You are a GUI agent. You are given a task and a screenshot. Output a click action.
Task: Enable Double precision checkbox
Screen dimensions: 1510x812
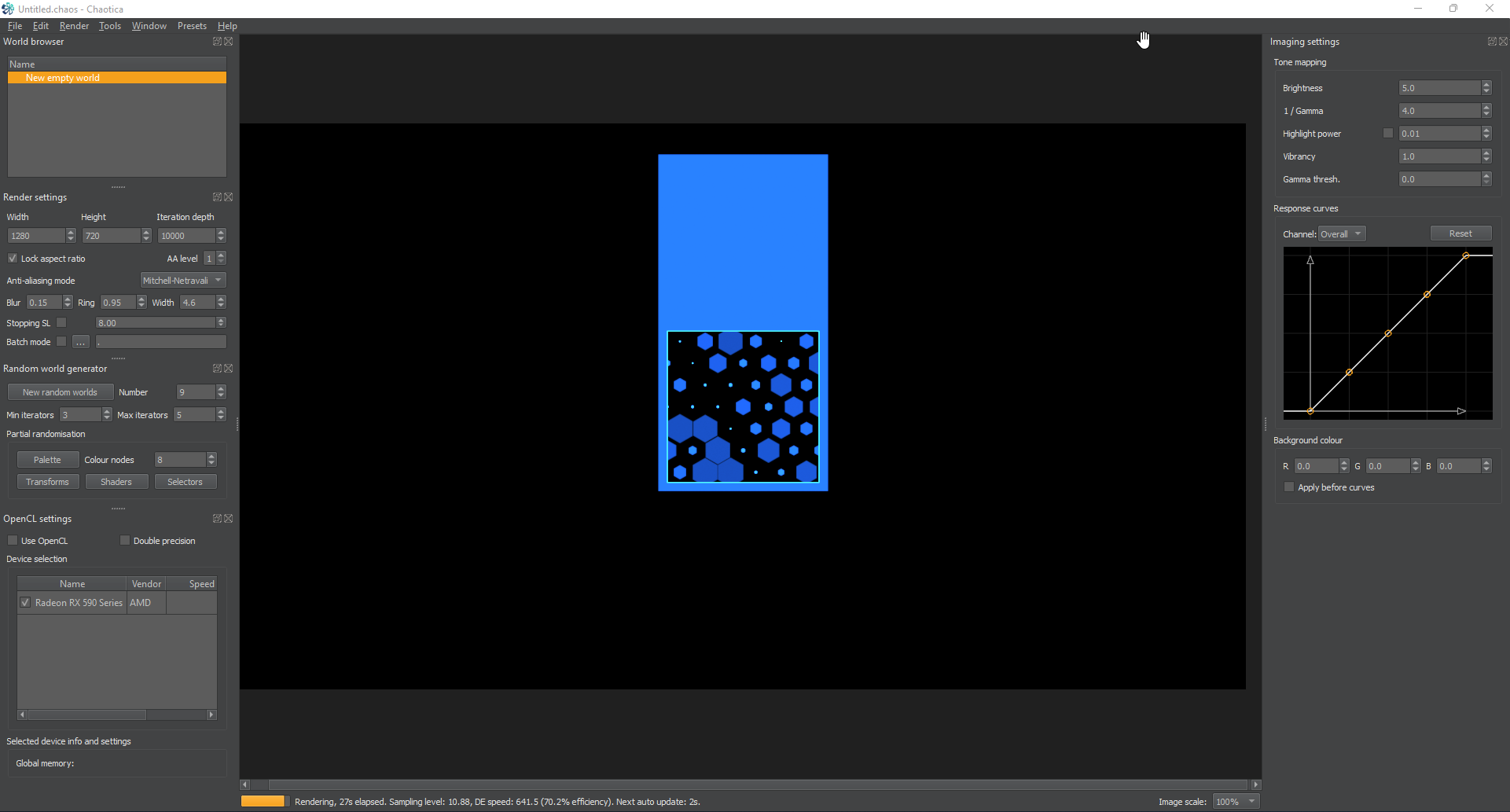tap(125, 540)
